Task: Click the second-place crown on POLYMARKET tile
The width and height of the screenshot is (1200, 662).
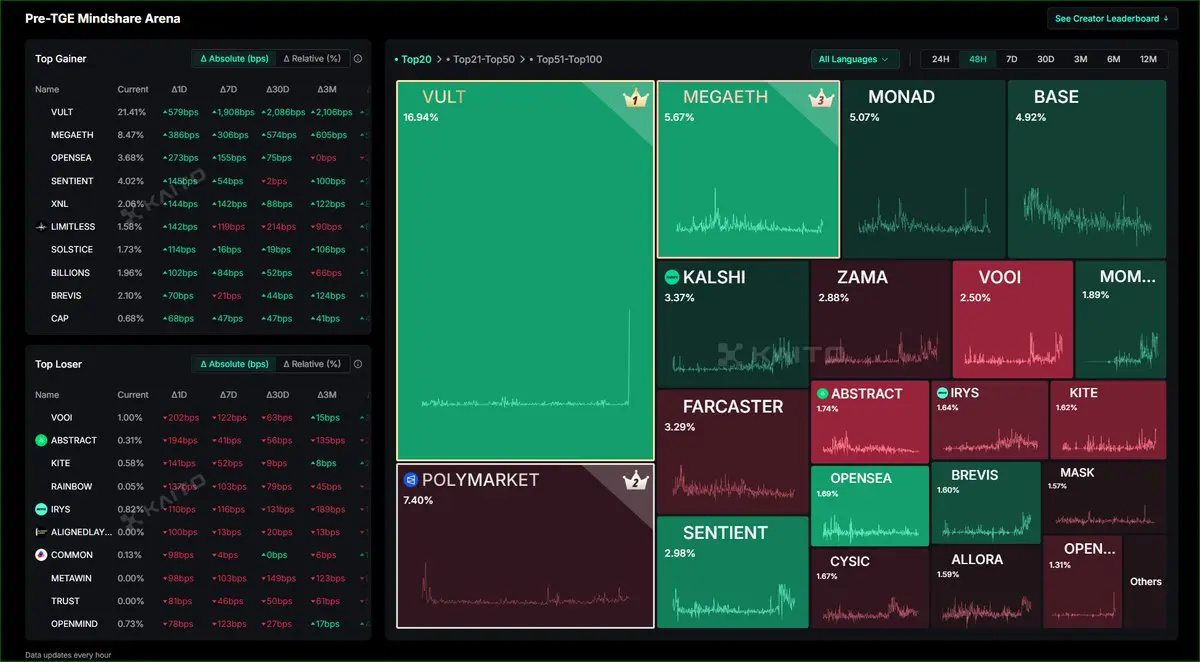Action: [x=635, y=481]
